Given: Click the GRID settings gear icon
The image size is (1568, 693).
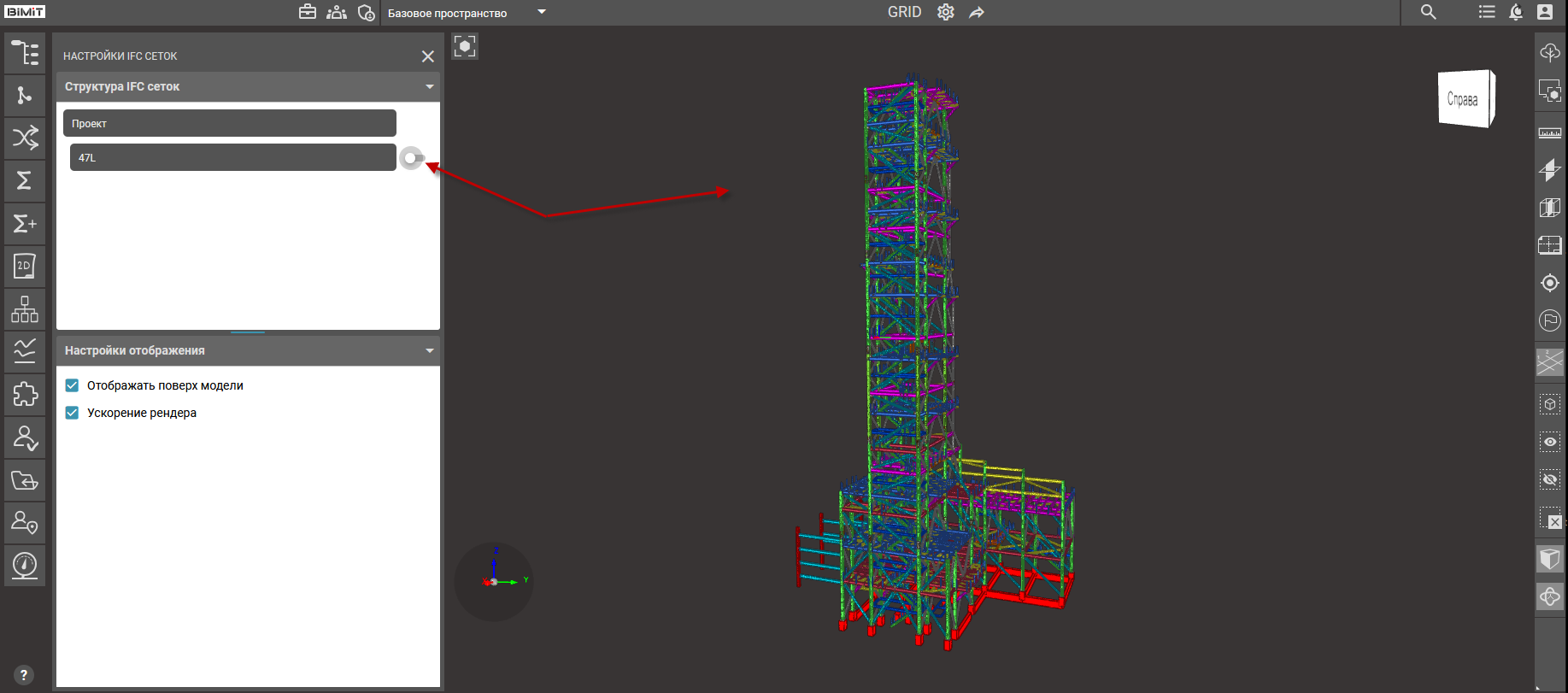Looking at the screenshot, I should (x=945, y=12).
